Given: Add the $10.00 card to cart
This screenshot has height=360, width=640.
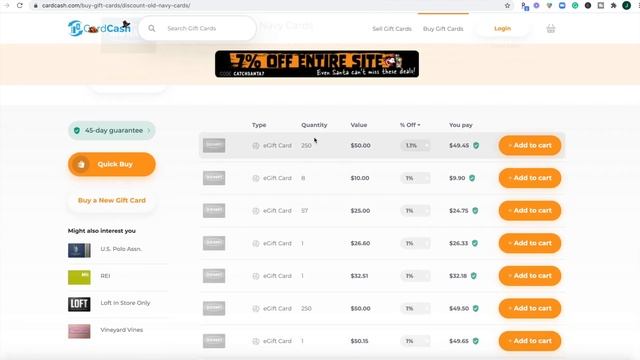Looking at the screenshot, I should click(x=530, y=178).
